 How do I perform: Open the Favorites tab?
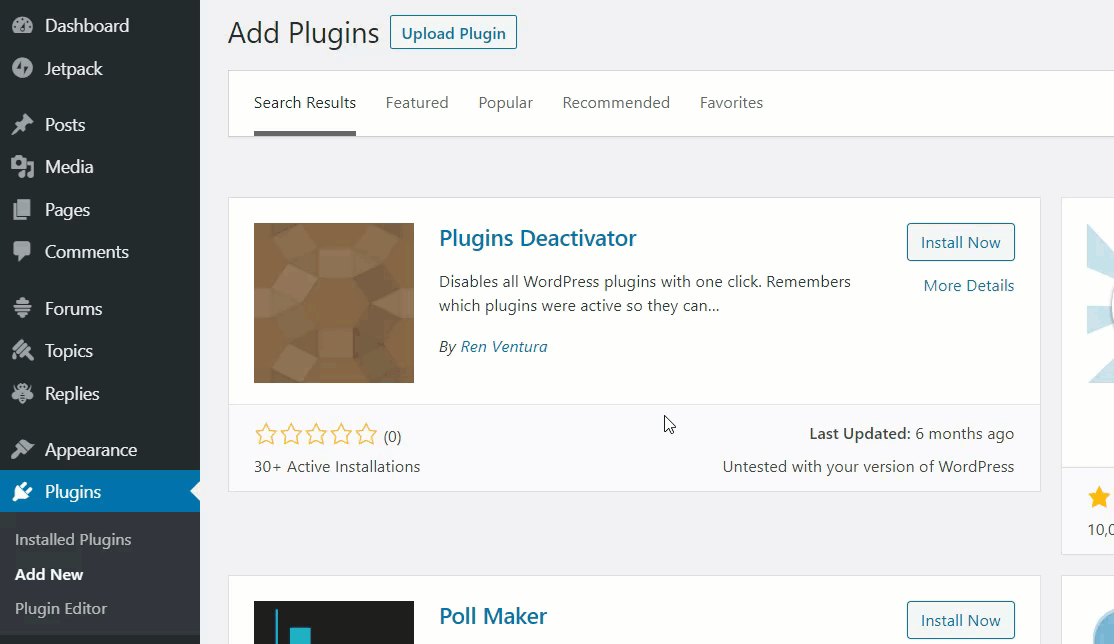tap(731, 102)
